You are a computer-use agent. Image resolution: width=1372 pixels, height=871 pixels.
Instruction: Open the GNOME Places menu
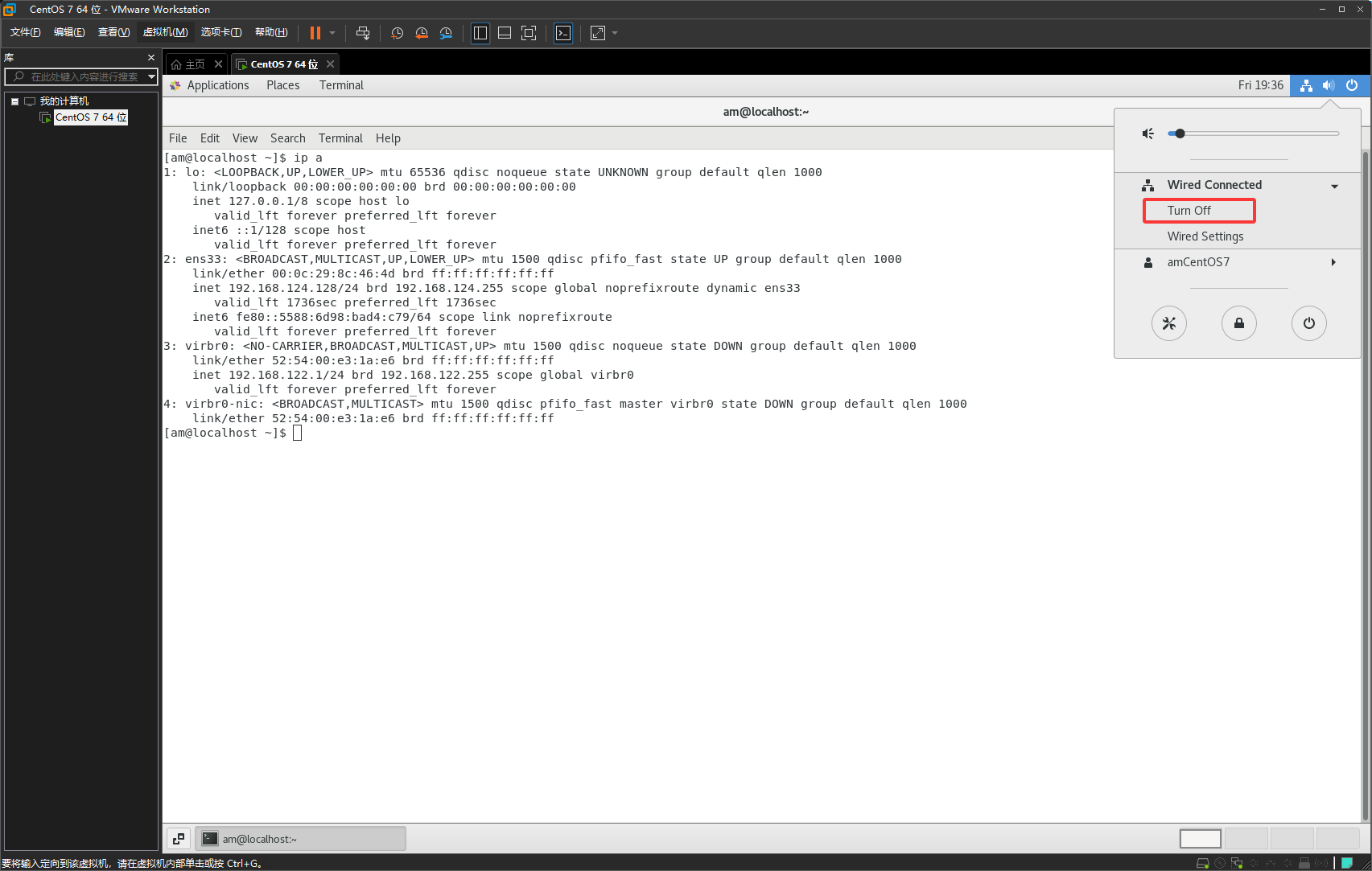(x=283, y=85)
